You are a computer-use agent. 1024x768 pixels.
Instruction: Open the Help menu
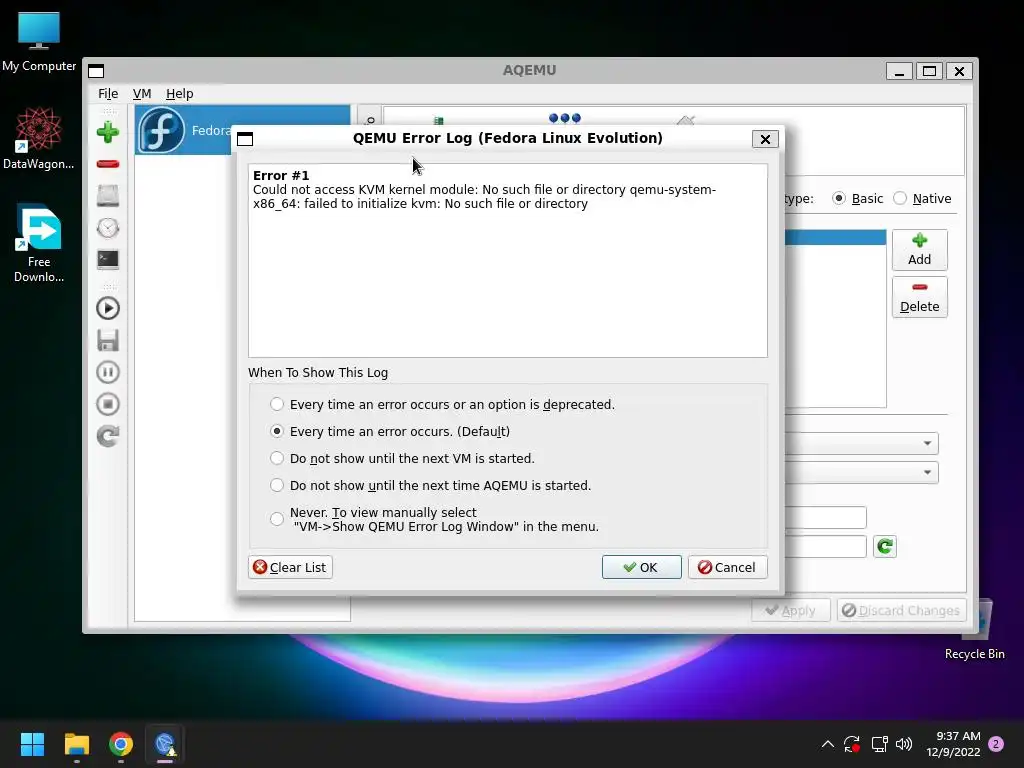point(180,93)
